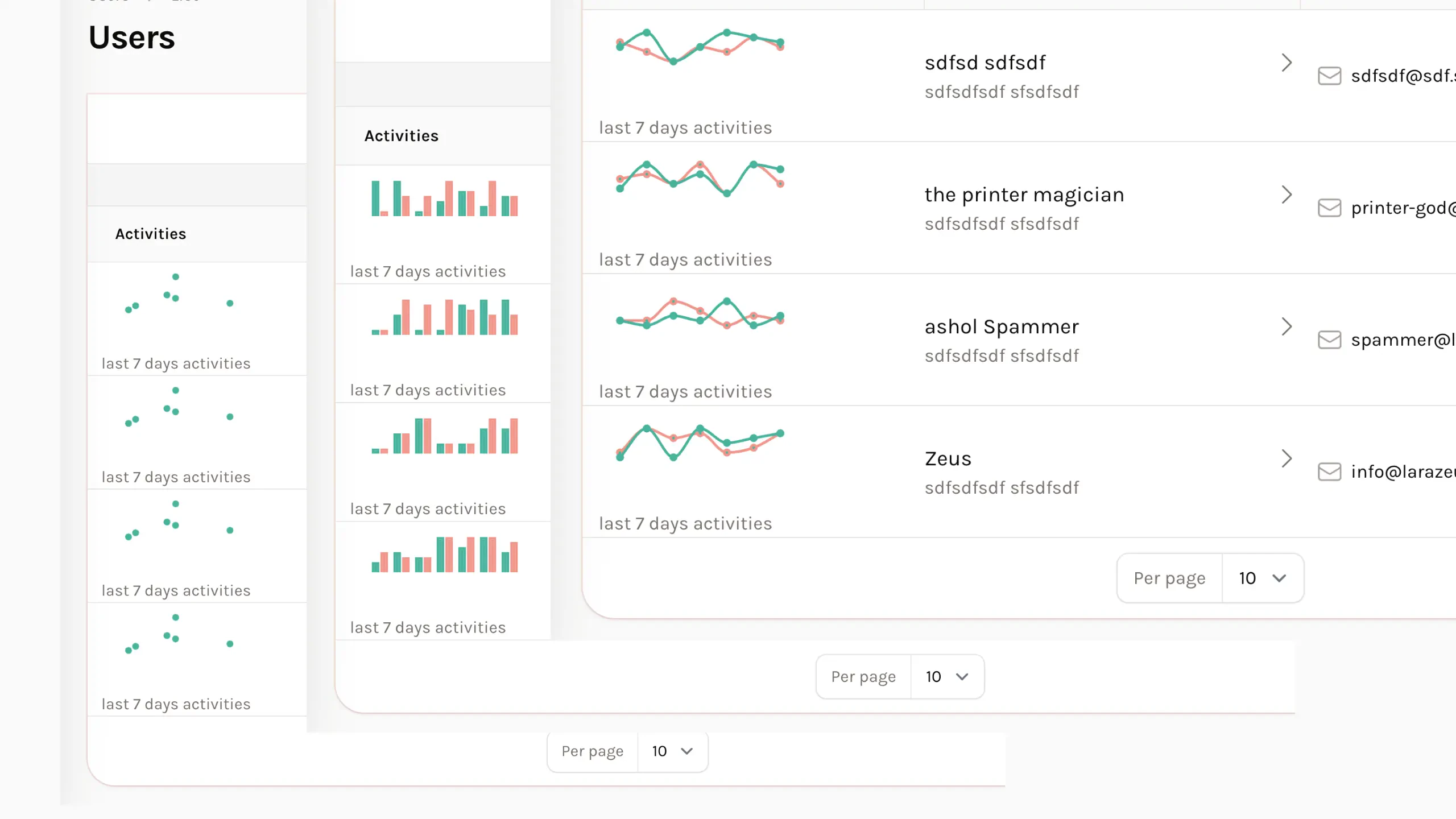Click the email icon for Zeus
This screenshot has height=819, width=1456.
(x=1329, y=471)
